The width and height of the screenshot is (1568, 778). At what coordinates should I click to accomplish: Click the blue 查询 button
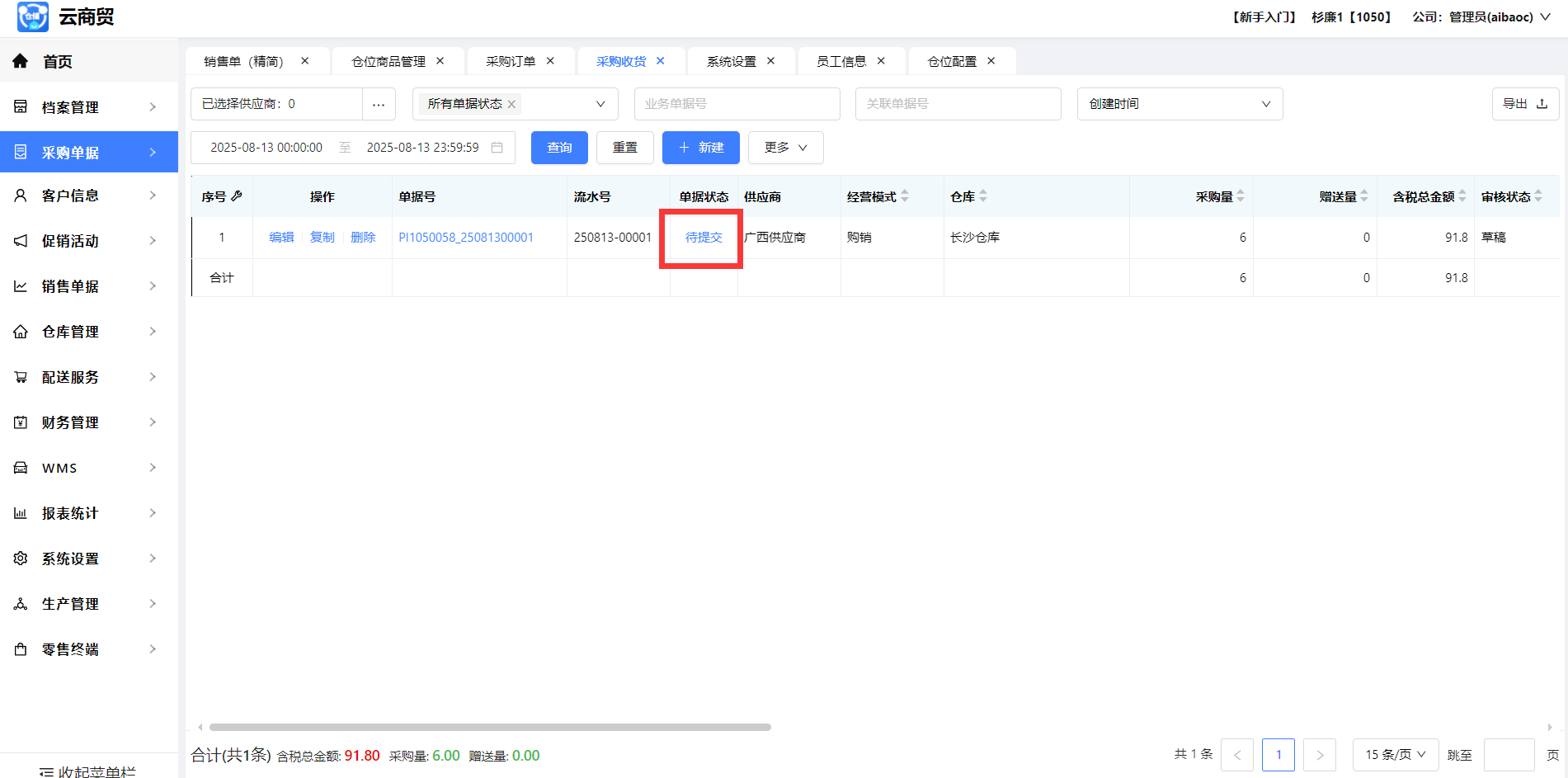[559, 148]
